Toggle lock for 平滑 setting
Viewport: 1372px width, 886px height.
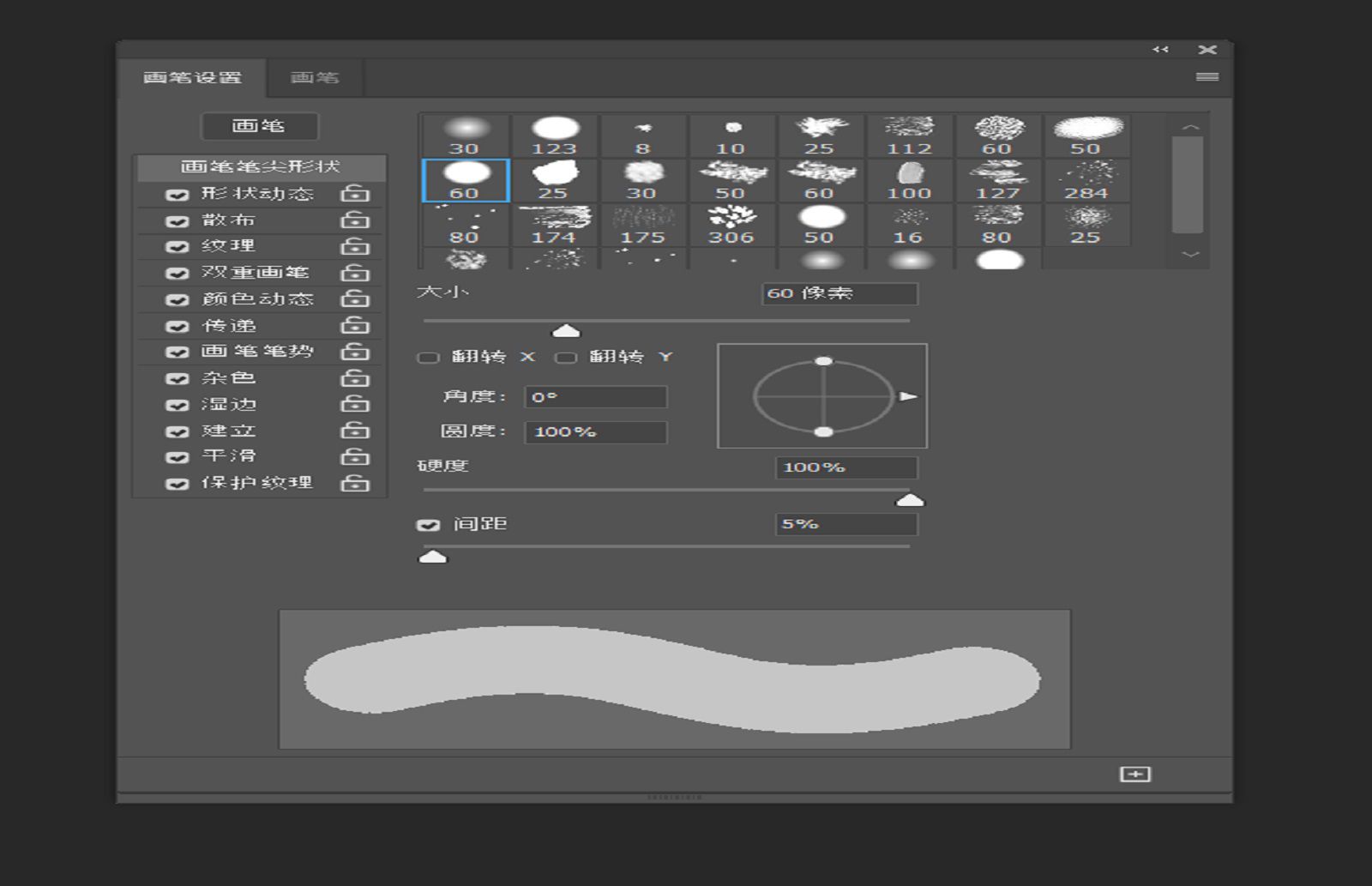coord(355,457)
